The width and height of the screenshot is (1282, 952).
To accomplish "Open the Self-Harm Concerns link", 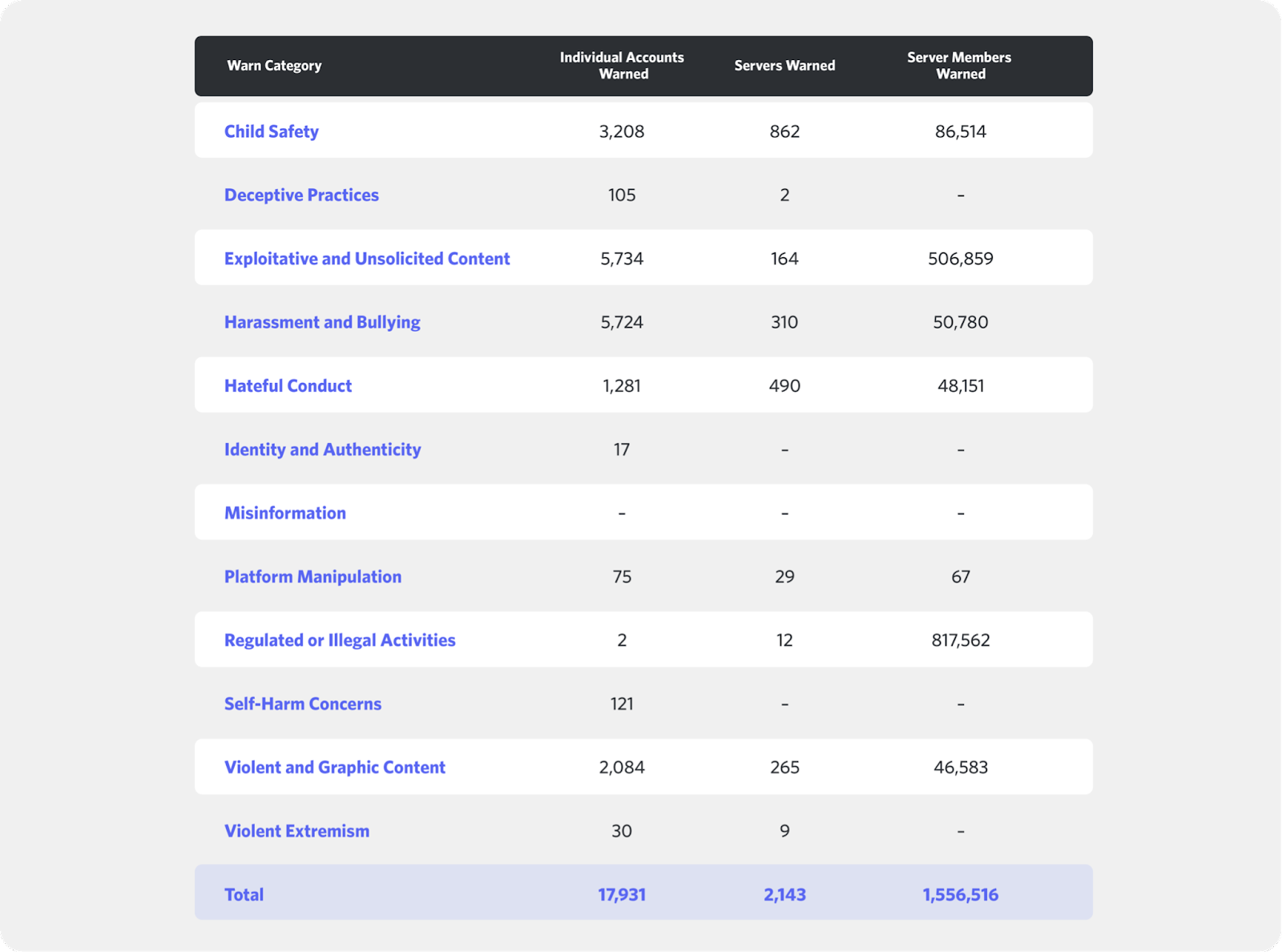I will [303, 704].
